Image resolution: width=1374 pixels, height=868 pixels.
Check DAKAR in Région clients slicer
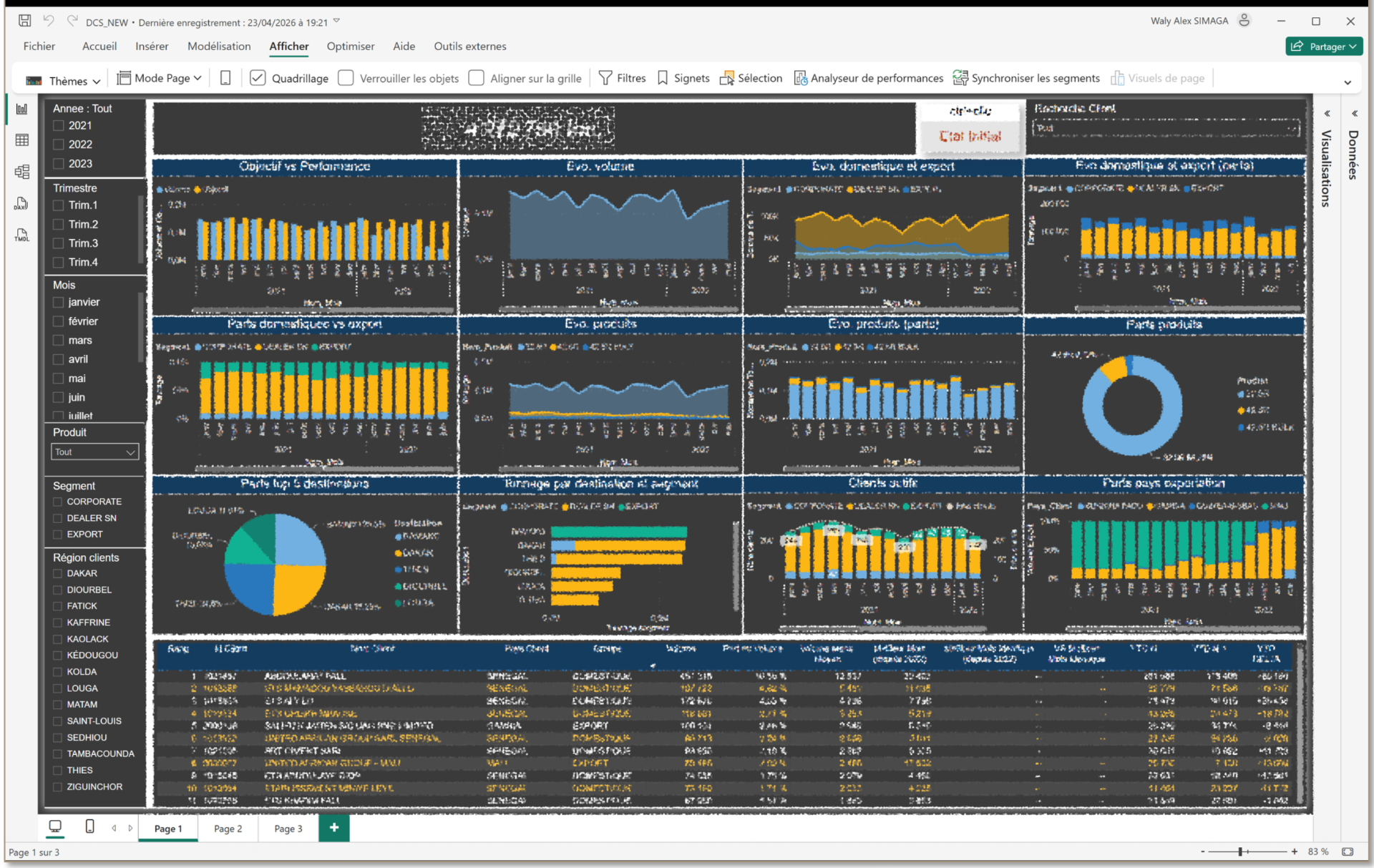tap(58, 573)
